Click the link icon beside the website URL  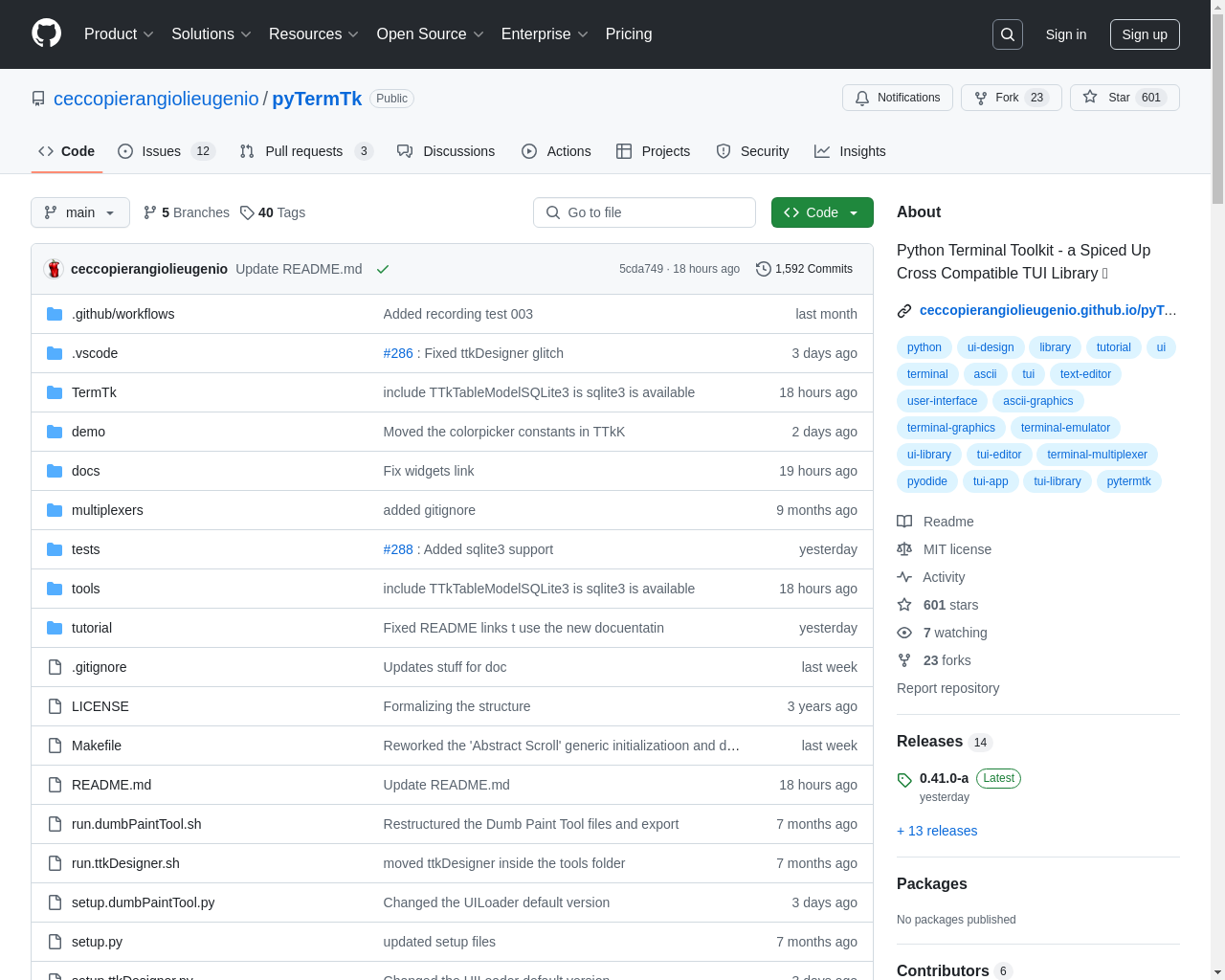(904, 310)
